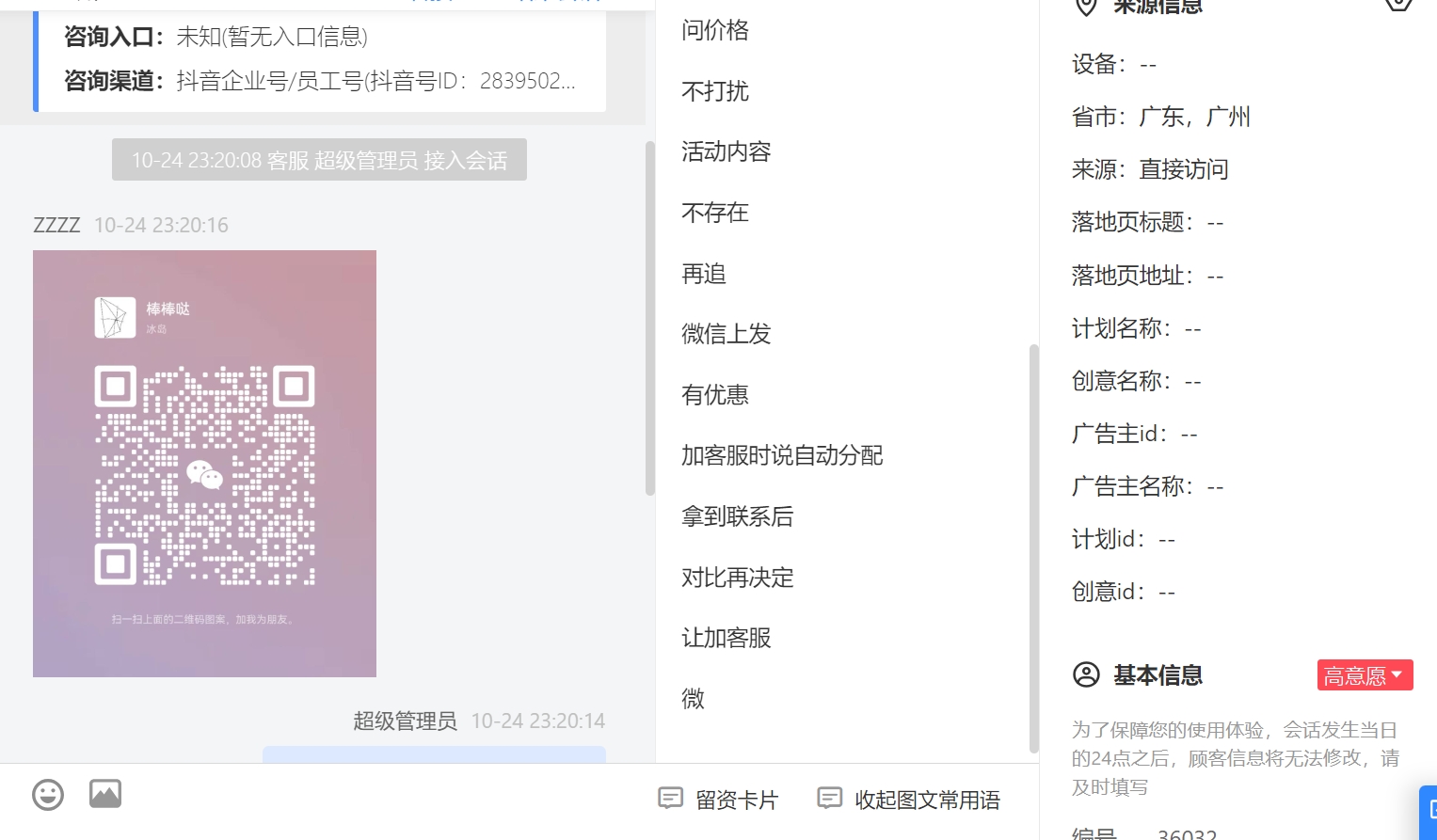Screen dimensions: 1437x840
Task: Choose the 让加客服 phrase
Action: coord(726,638)
